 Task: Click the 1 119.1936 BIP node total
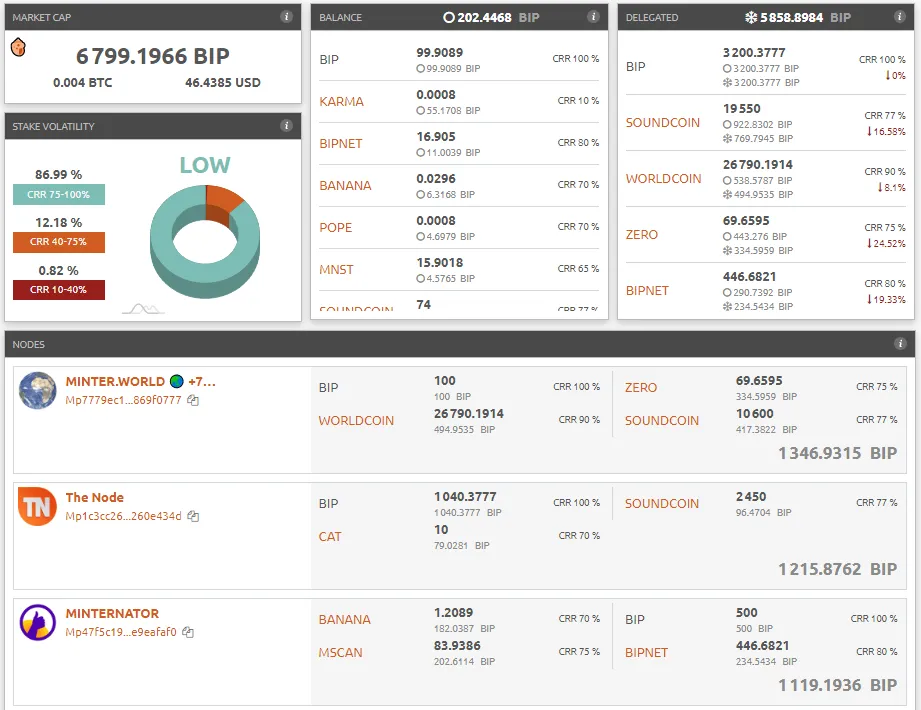coord(838,685)
